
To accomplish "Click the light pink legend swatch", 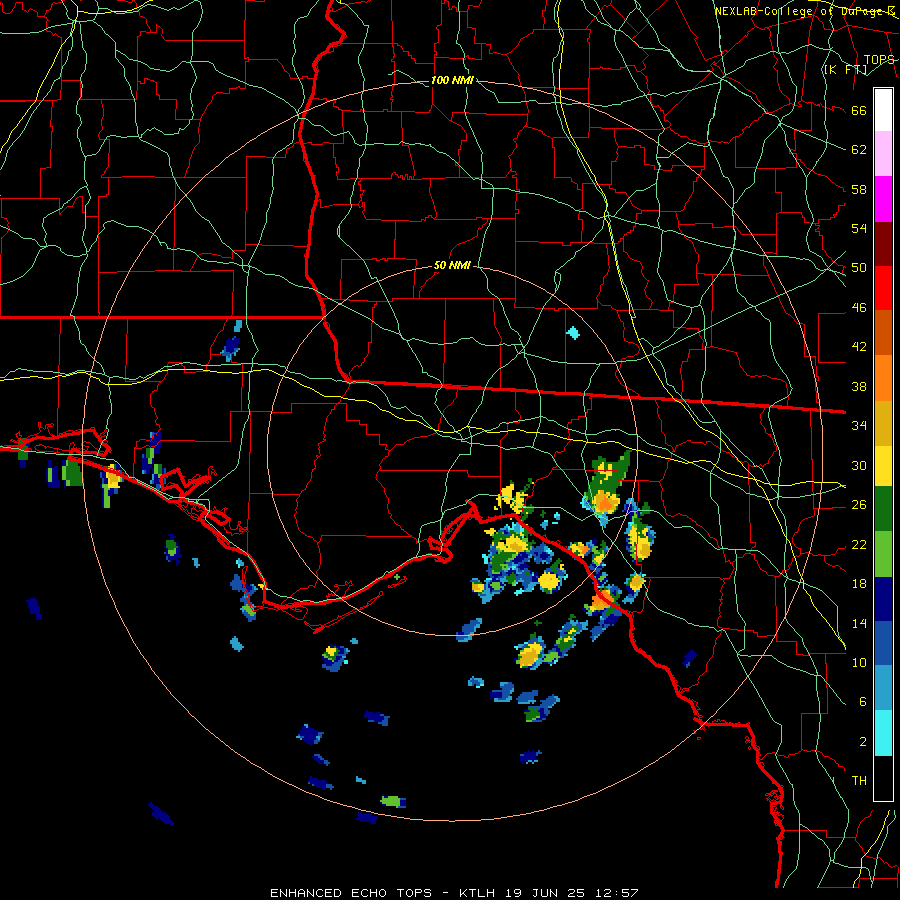I will [883, 154].
